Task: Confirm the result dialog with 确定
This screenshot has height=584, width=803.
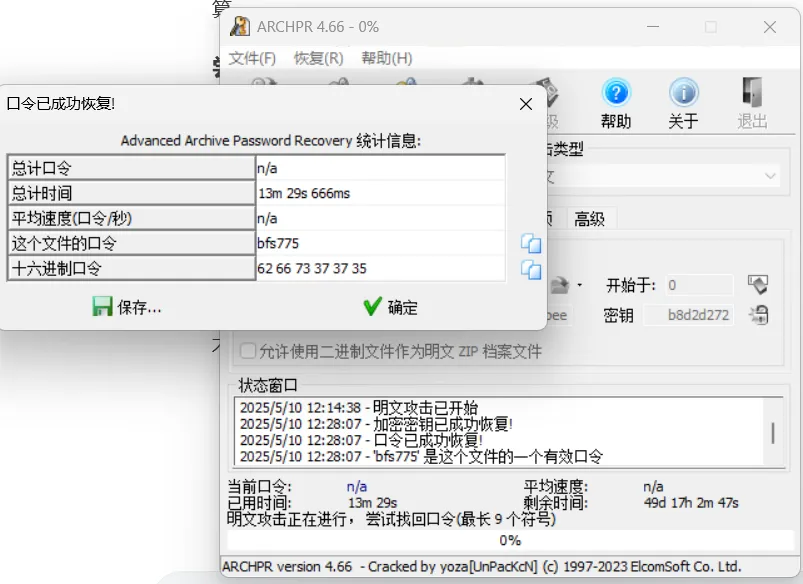Action: pos(391,307)
